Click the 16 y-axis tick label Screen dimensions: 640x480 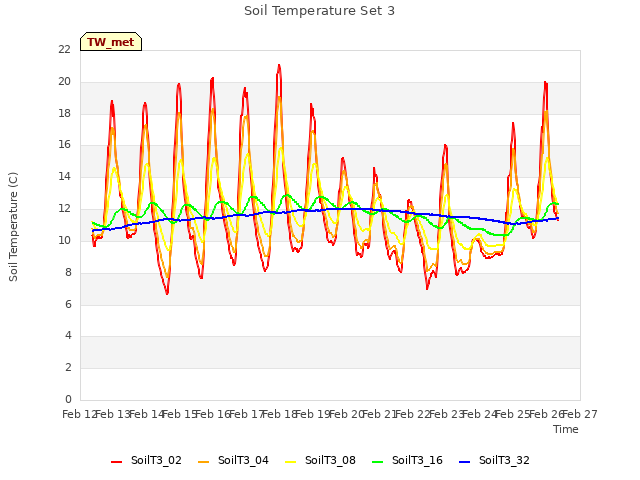pos(64,145)
